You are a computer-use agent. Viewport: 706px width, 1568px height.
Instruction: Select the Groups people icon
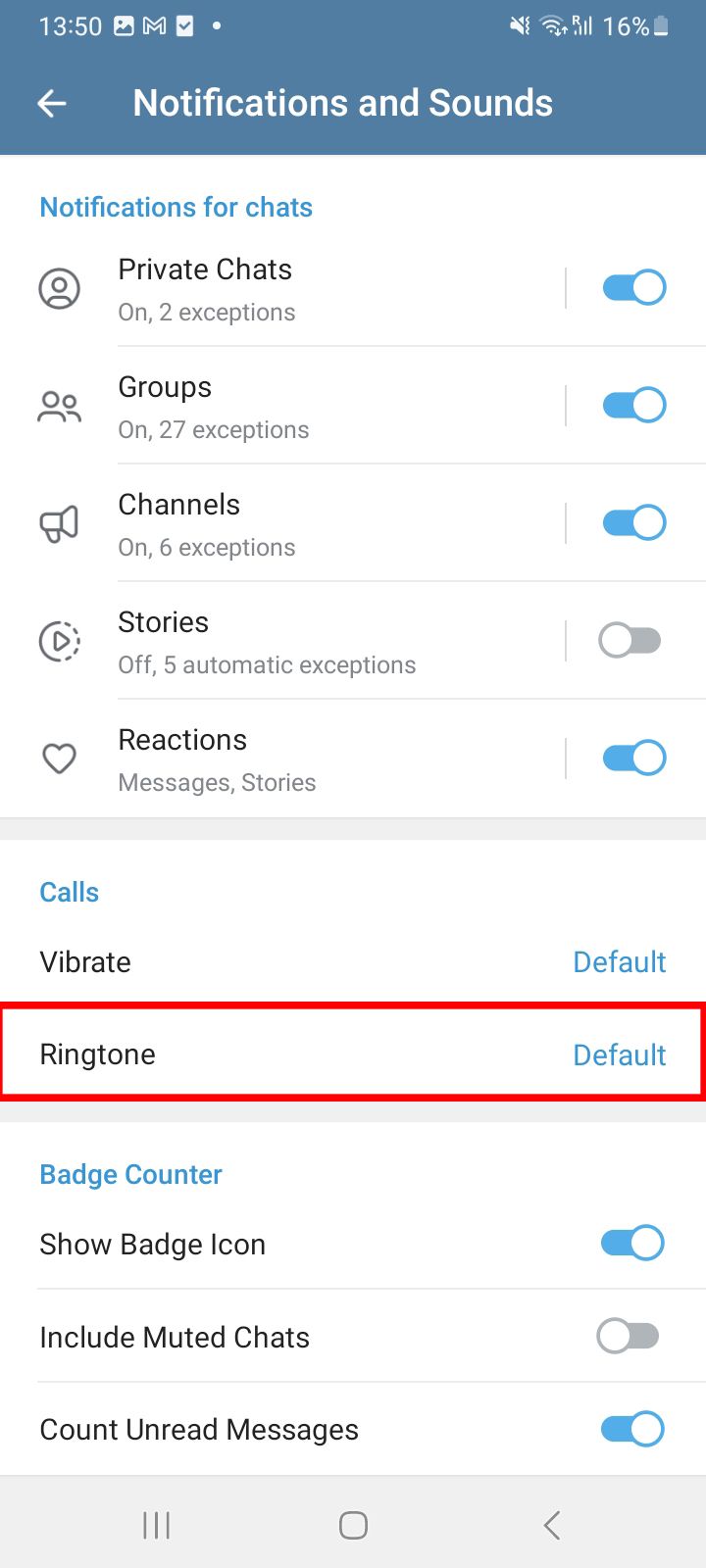click(60, 405)
